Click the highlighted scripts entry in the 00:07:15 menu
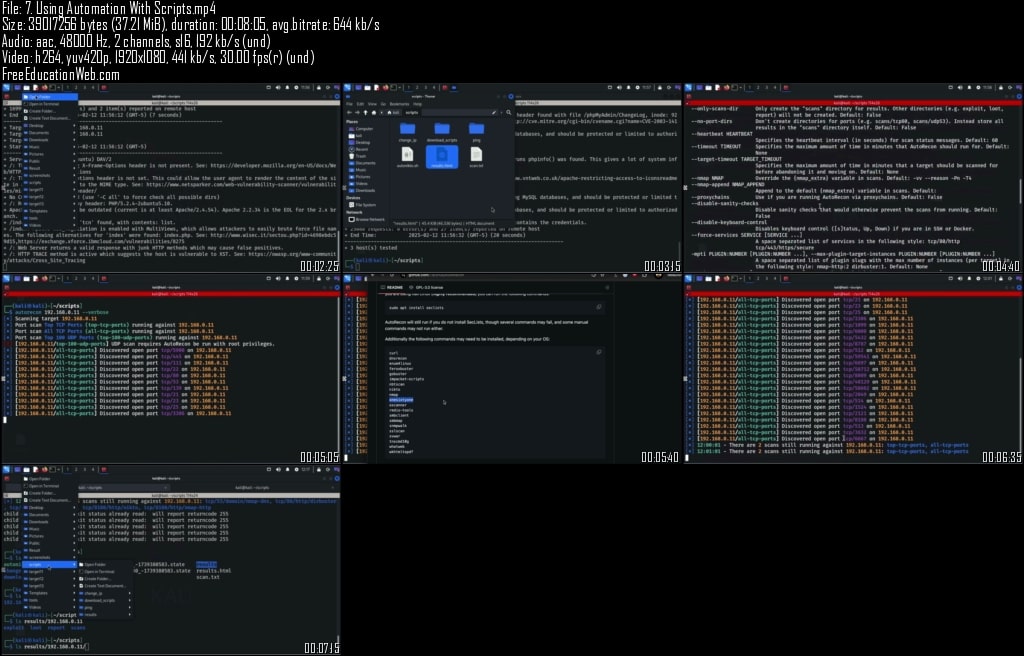The image size is (1024, 656). pos(50,565)
